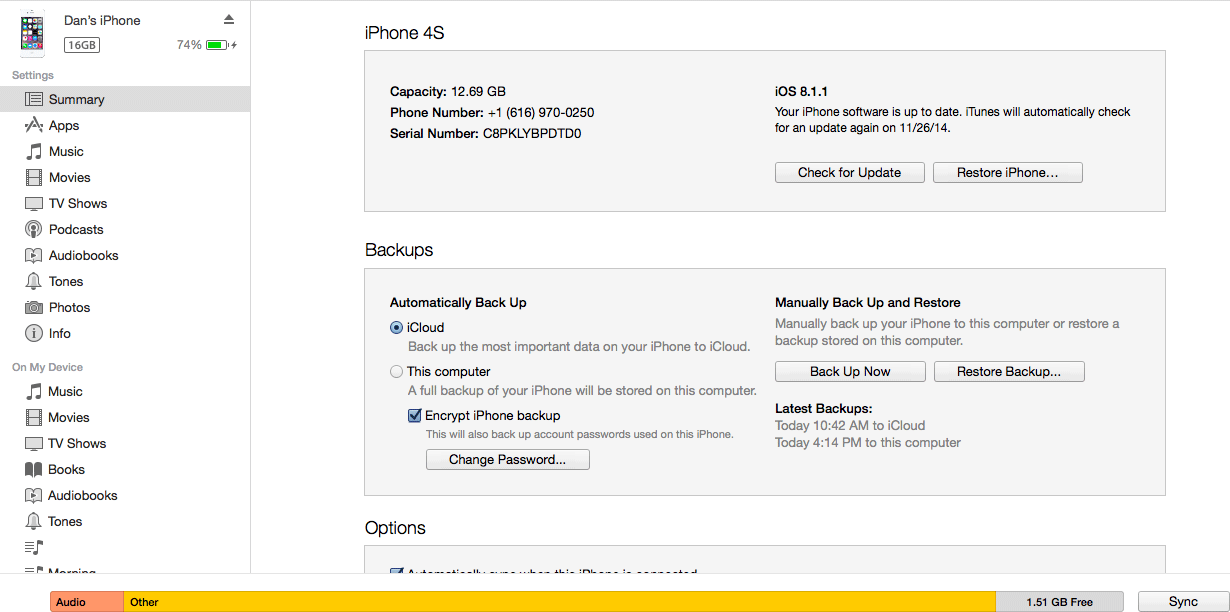1230x612 pixels.
Task: Show Movies under On My Device
Action: 69,417
